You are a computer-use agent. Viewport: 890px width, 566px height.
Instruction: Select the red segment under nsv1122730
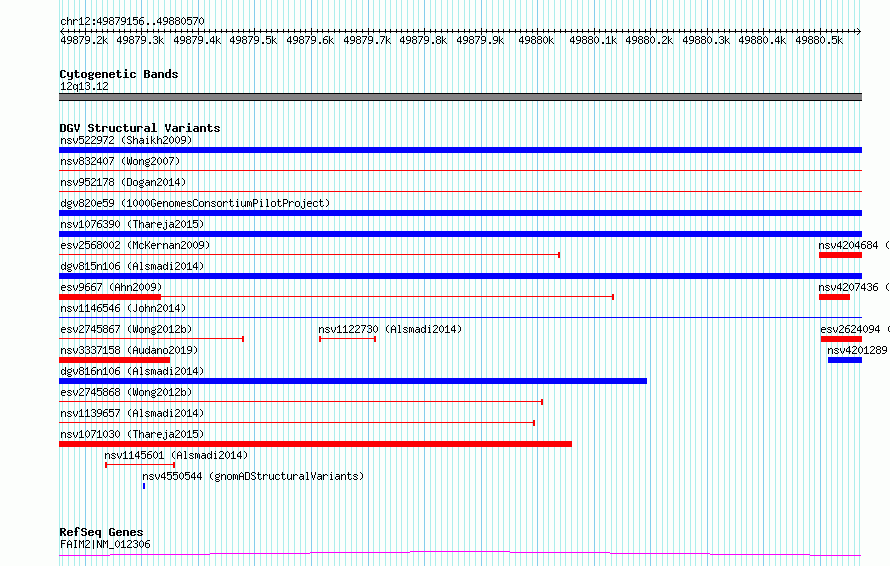coord(347,339)
